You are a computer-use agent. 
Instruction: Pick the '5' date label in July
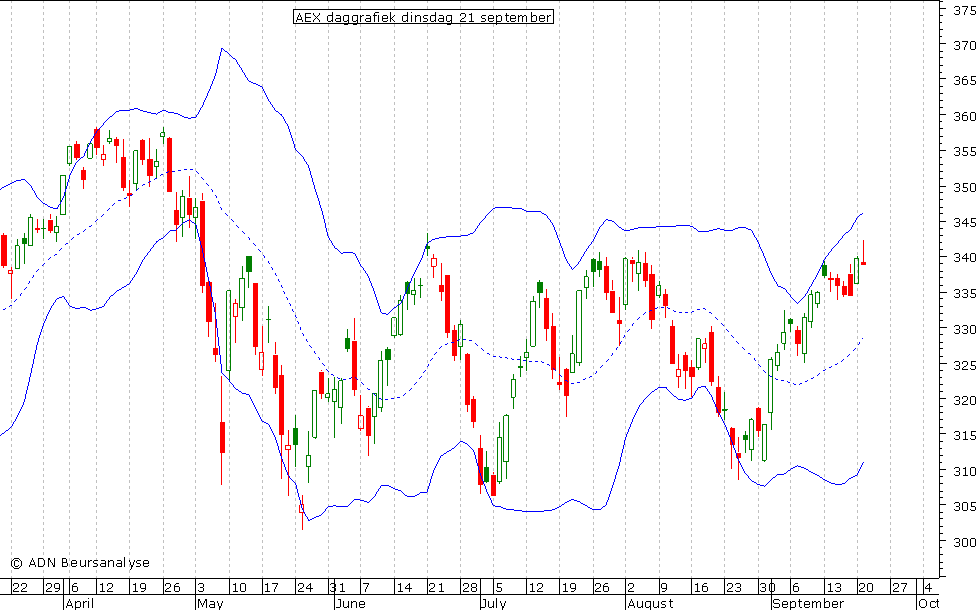(x=499, y=588)
